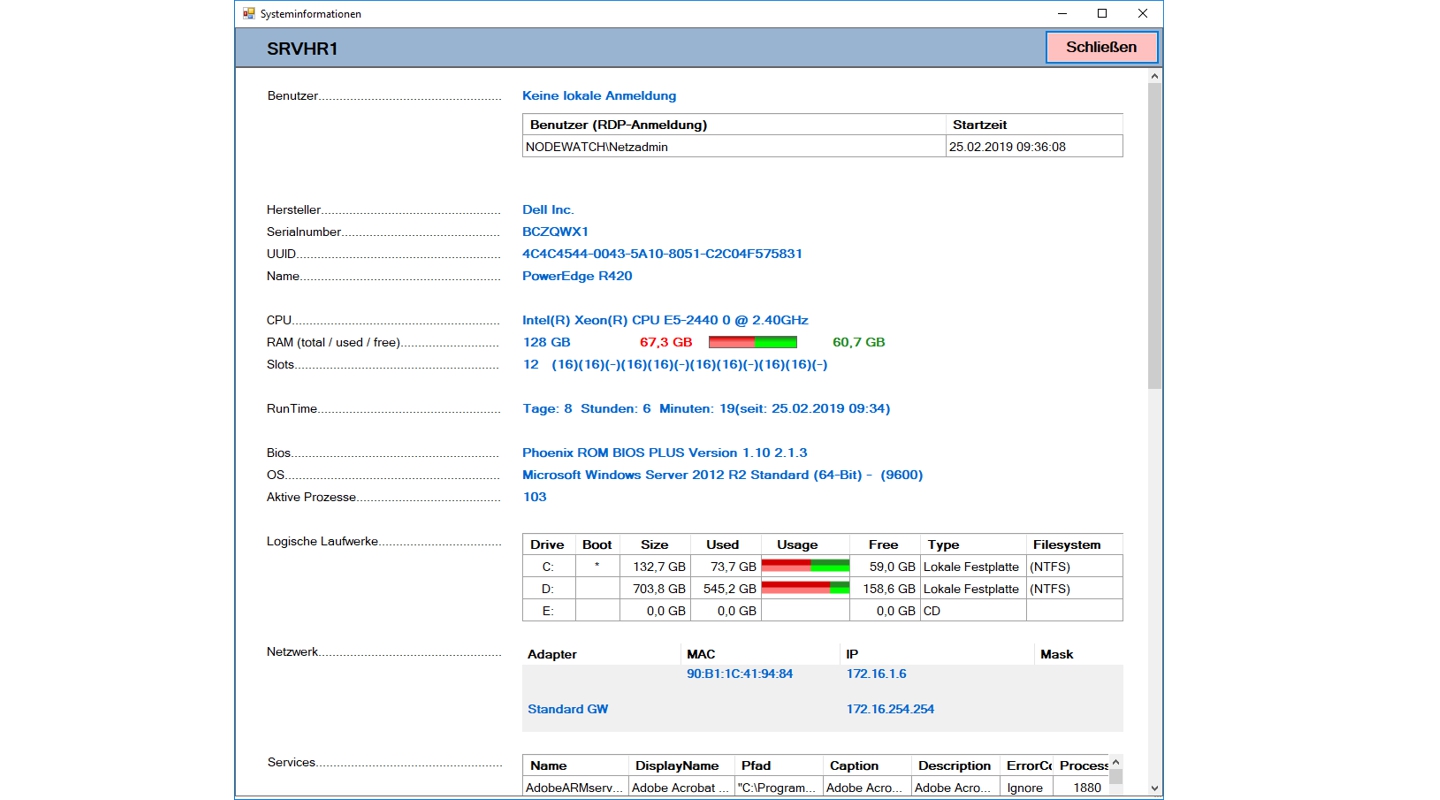Image resolution: width=1440 pixels, height=800 pixels.
Task: Select the C: drive cell
Action: click(x=548, y=567)
